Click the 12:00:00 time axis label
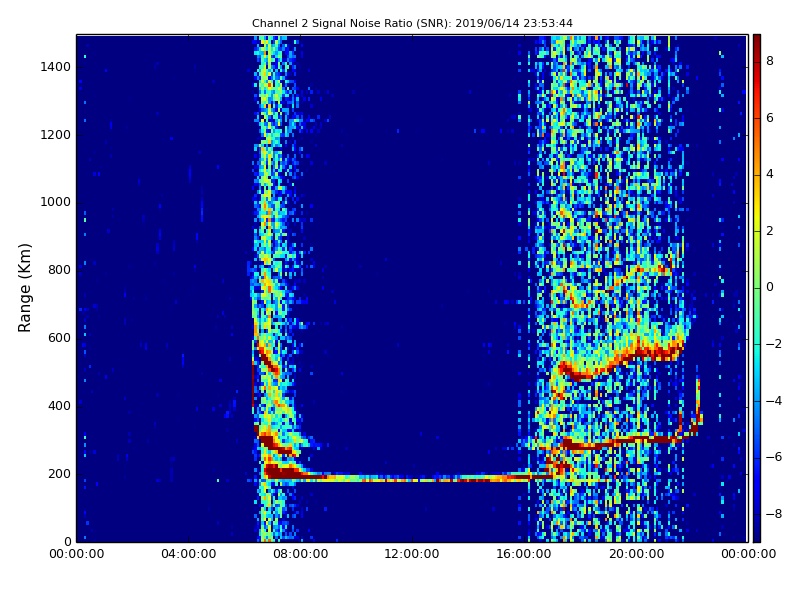Image resolution: width=800 pixels, height=600 pixels. coord(412,554)
